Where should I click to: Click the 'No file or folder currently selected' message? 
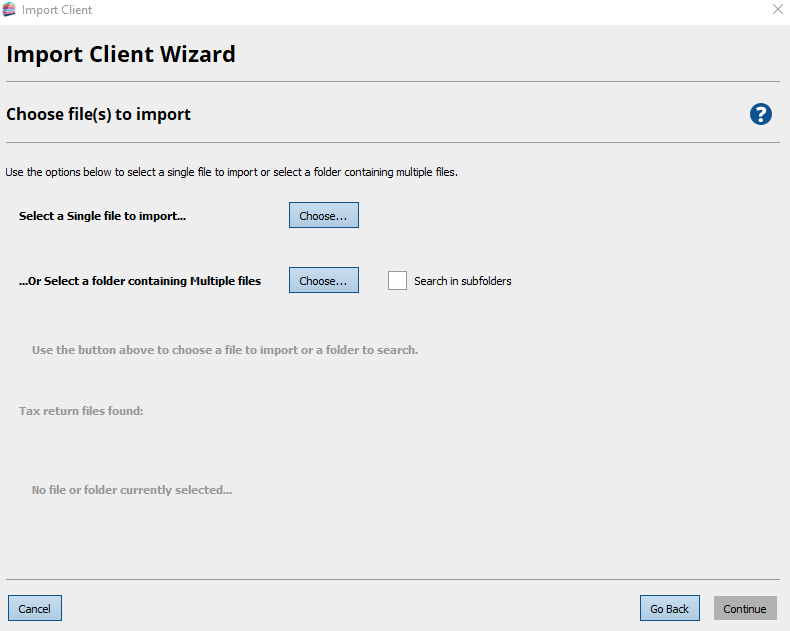(131, 490)
